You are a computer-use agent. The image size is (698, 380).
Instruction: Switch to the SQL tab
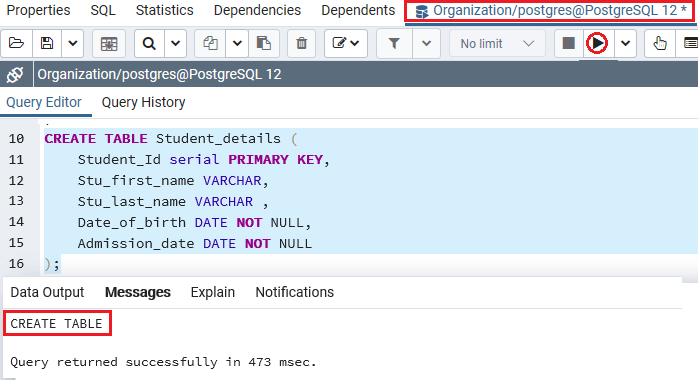coord(103,10)
